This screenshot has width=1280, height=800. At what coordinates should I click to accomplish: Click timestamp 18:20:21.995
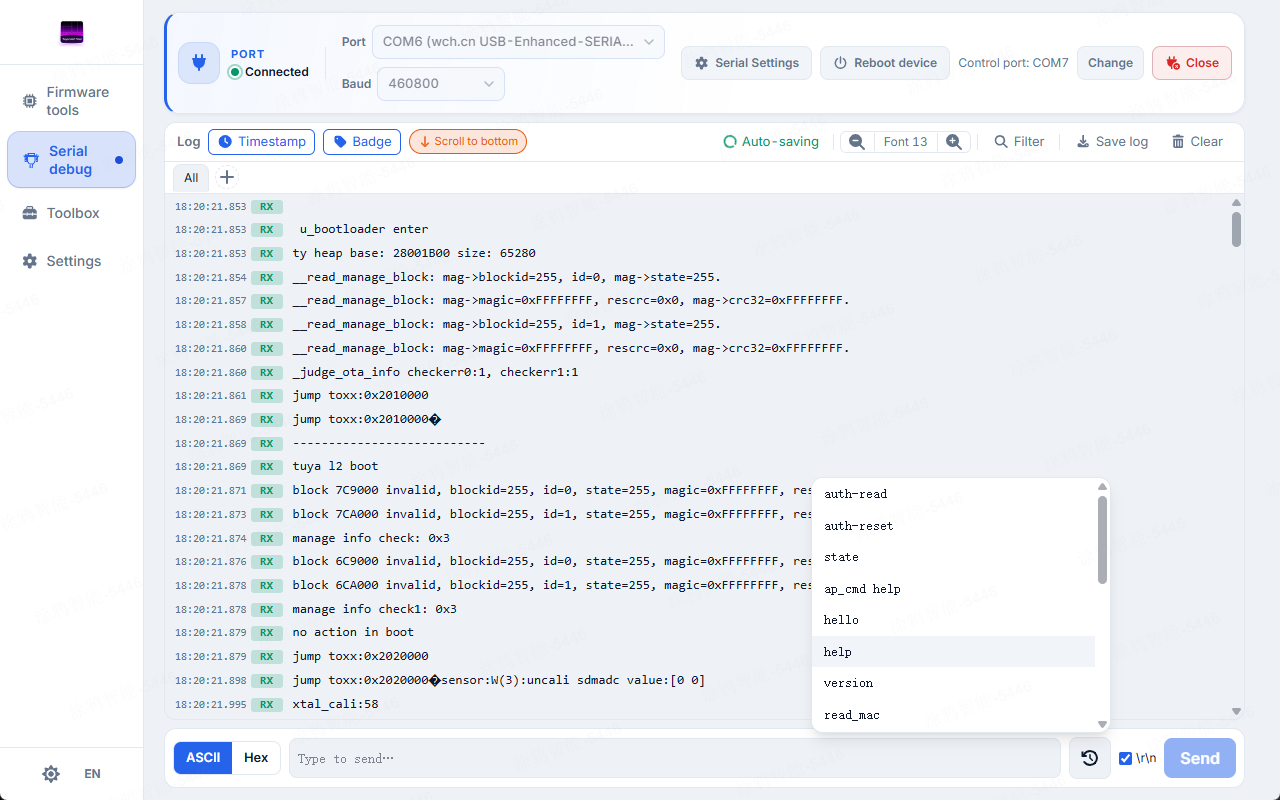(x=210, y=705)
